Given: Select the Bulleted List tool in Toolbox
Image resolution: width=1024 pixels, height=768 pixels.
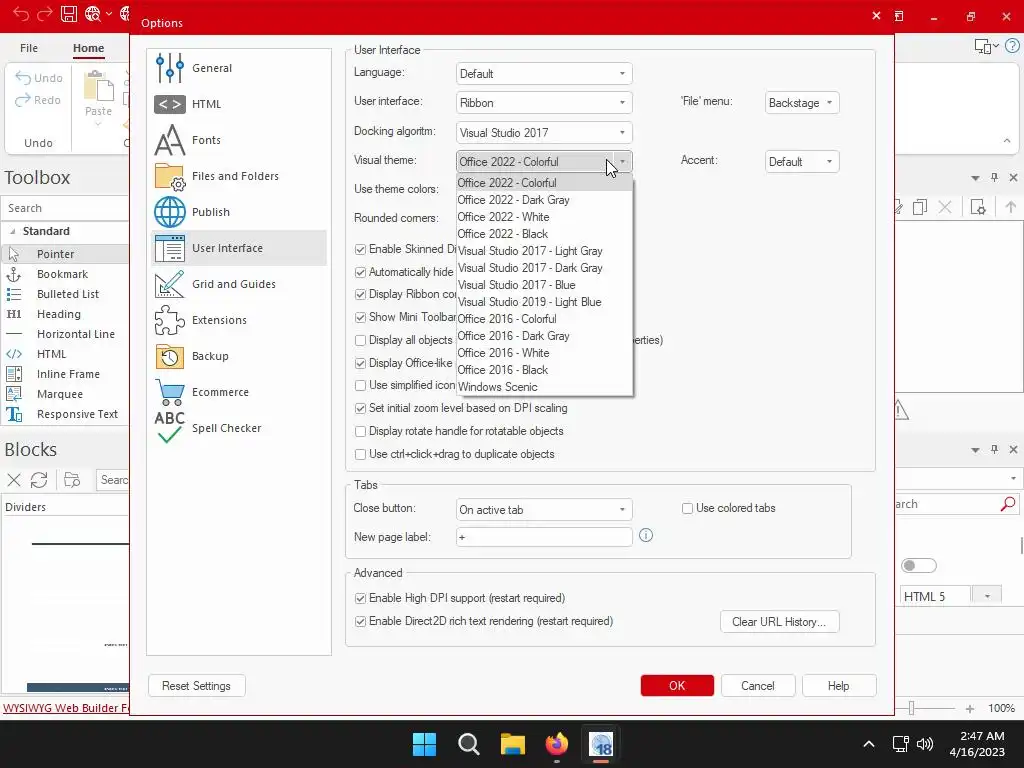Looking at the screenshot, I should click(65, 294).
